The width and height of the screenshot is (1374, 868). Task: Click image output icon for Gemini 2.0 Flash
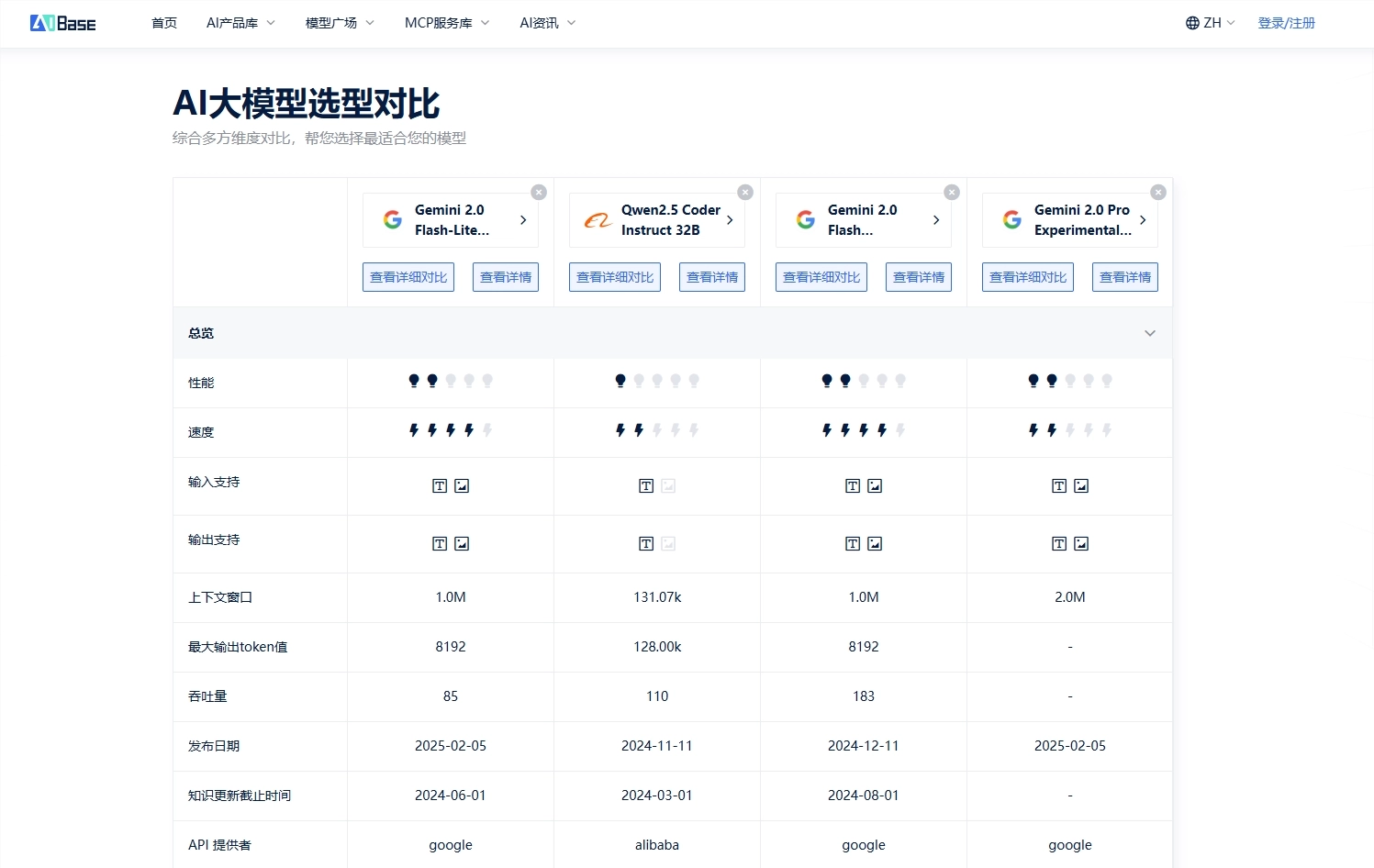coord(875,544)
